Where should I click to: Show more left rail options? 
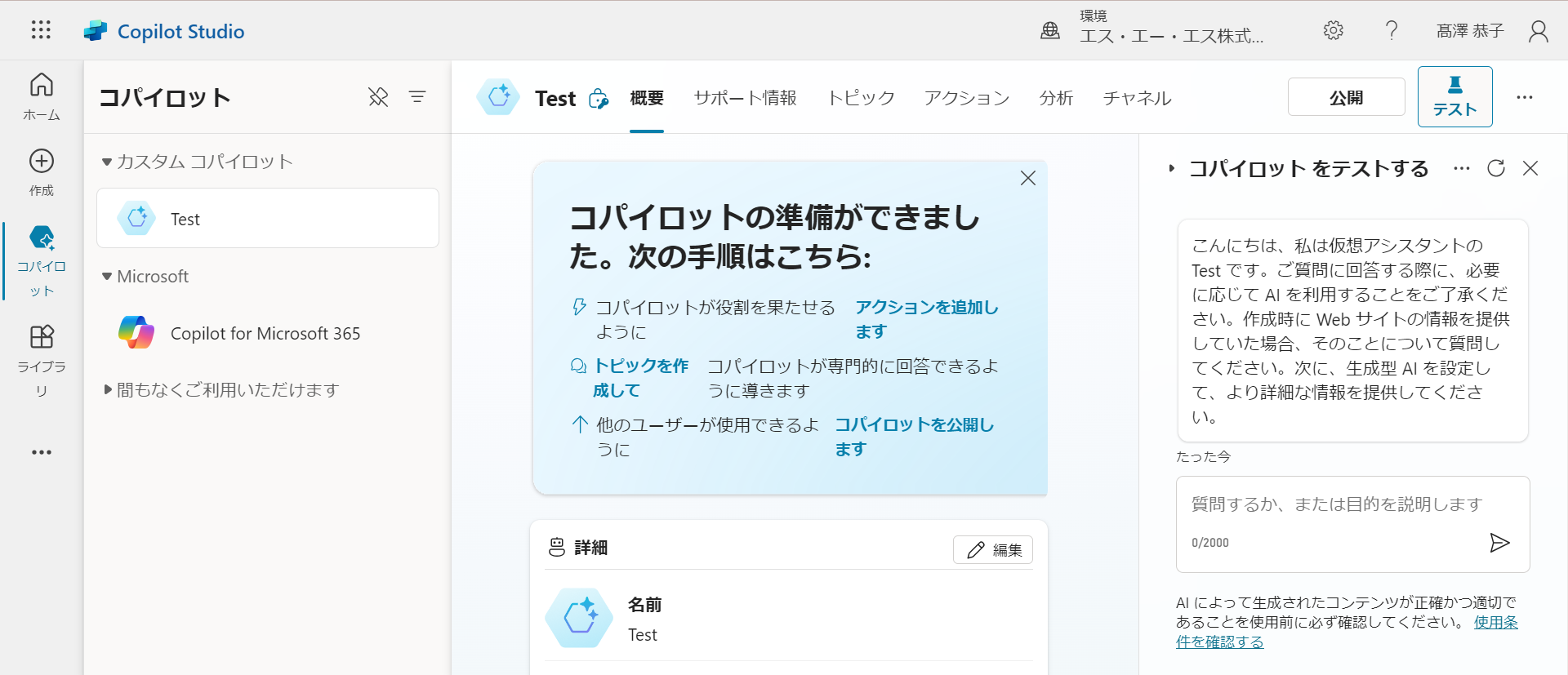tap(42, 452)
